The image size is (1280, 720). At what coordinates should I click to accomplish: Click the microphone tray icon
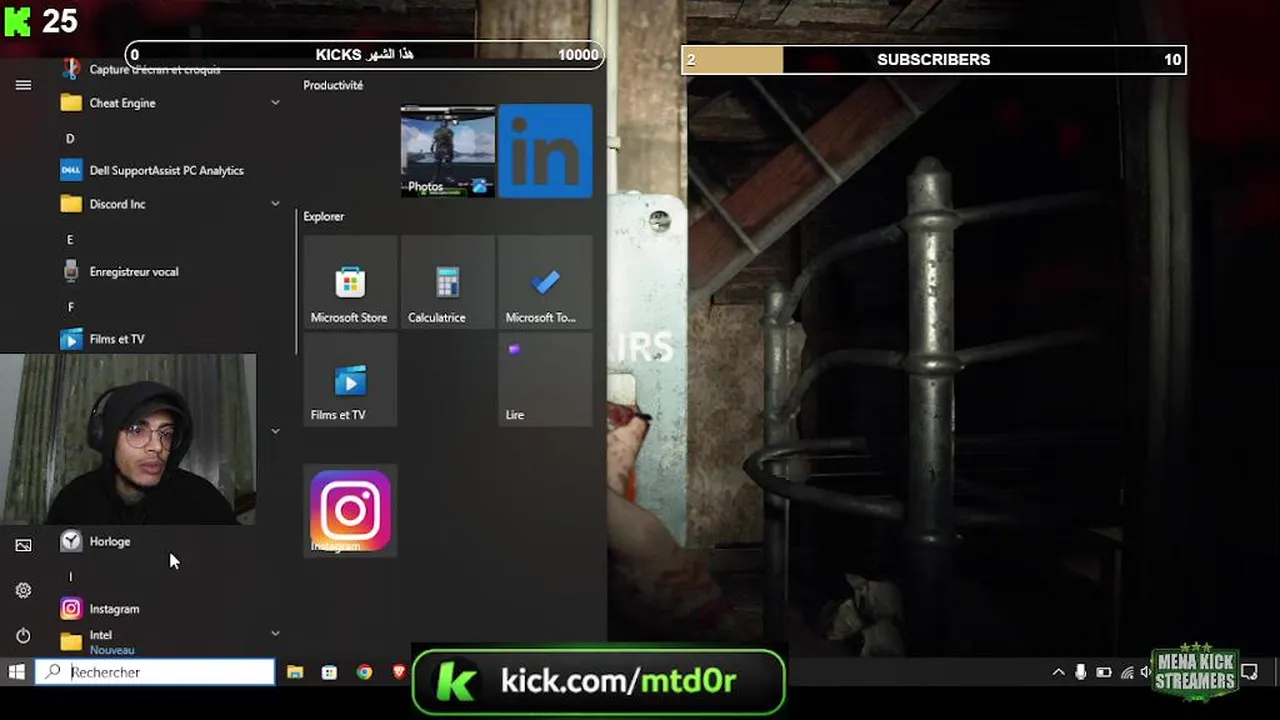coord(1081,673)
